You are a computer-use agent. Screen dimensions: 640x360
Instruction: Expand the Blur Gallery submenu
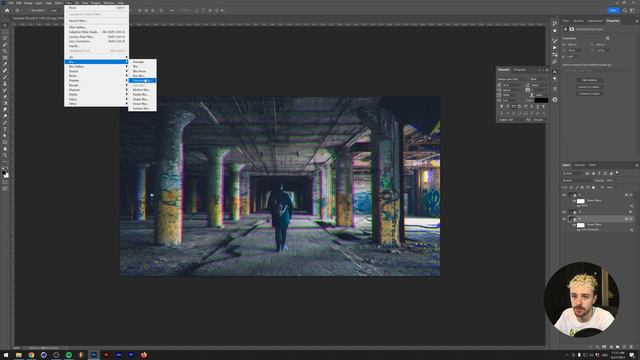[x=96, y=66]
